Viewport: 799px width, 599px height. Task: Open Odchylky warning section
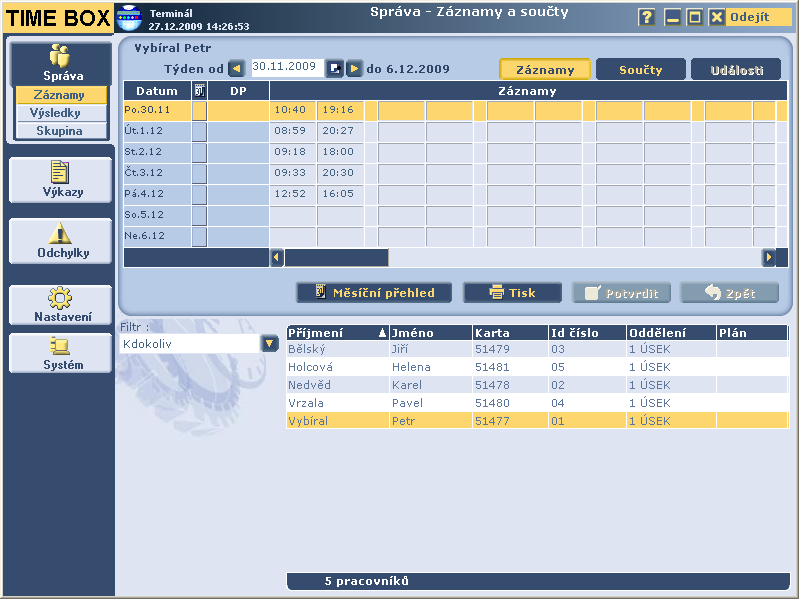coord(60,241)
